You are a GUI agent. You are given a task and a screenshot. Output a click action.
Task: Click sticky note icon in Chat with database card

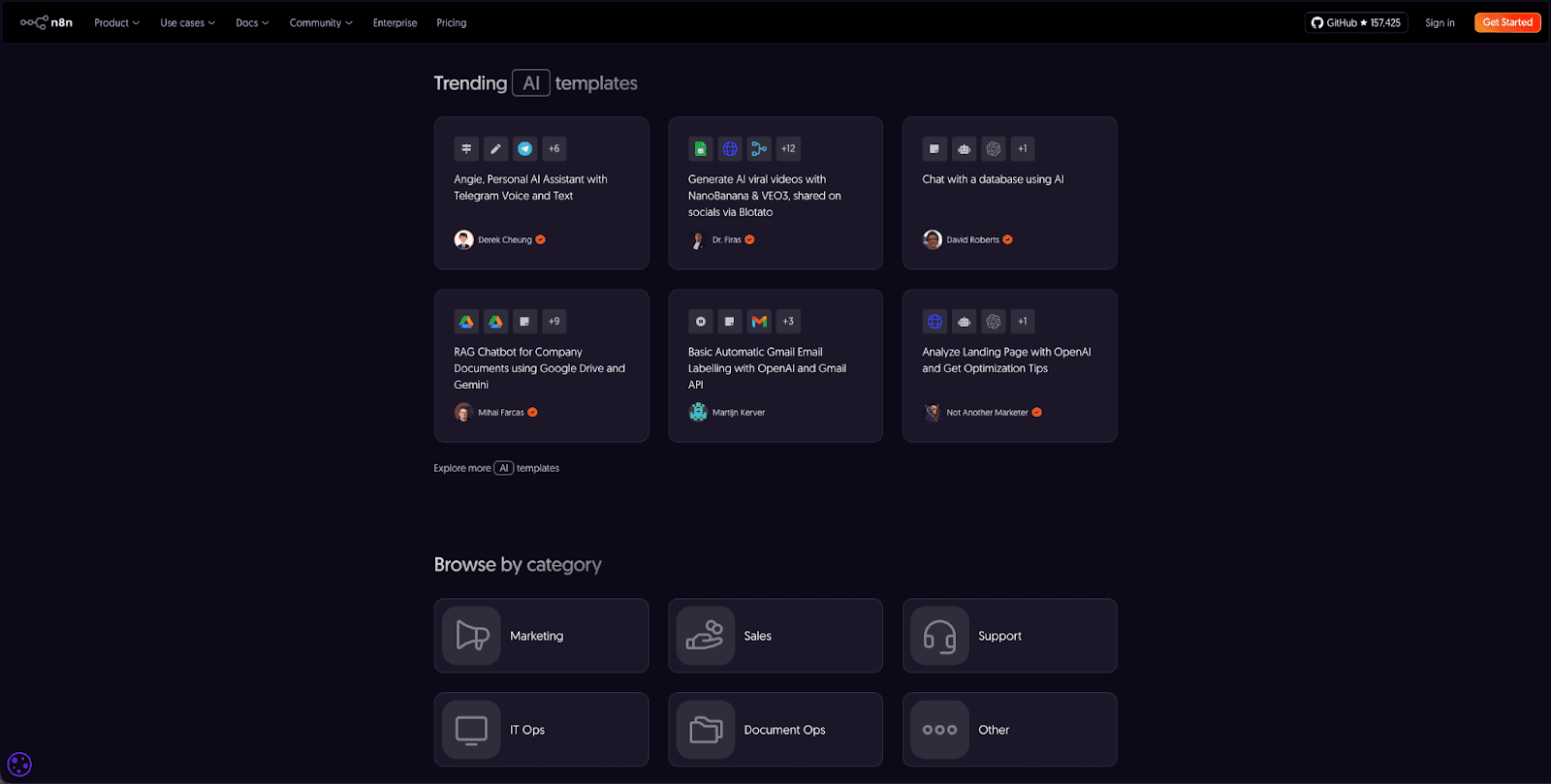click(x=934, y=148)
